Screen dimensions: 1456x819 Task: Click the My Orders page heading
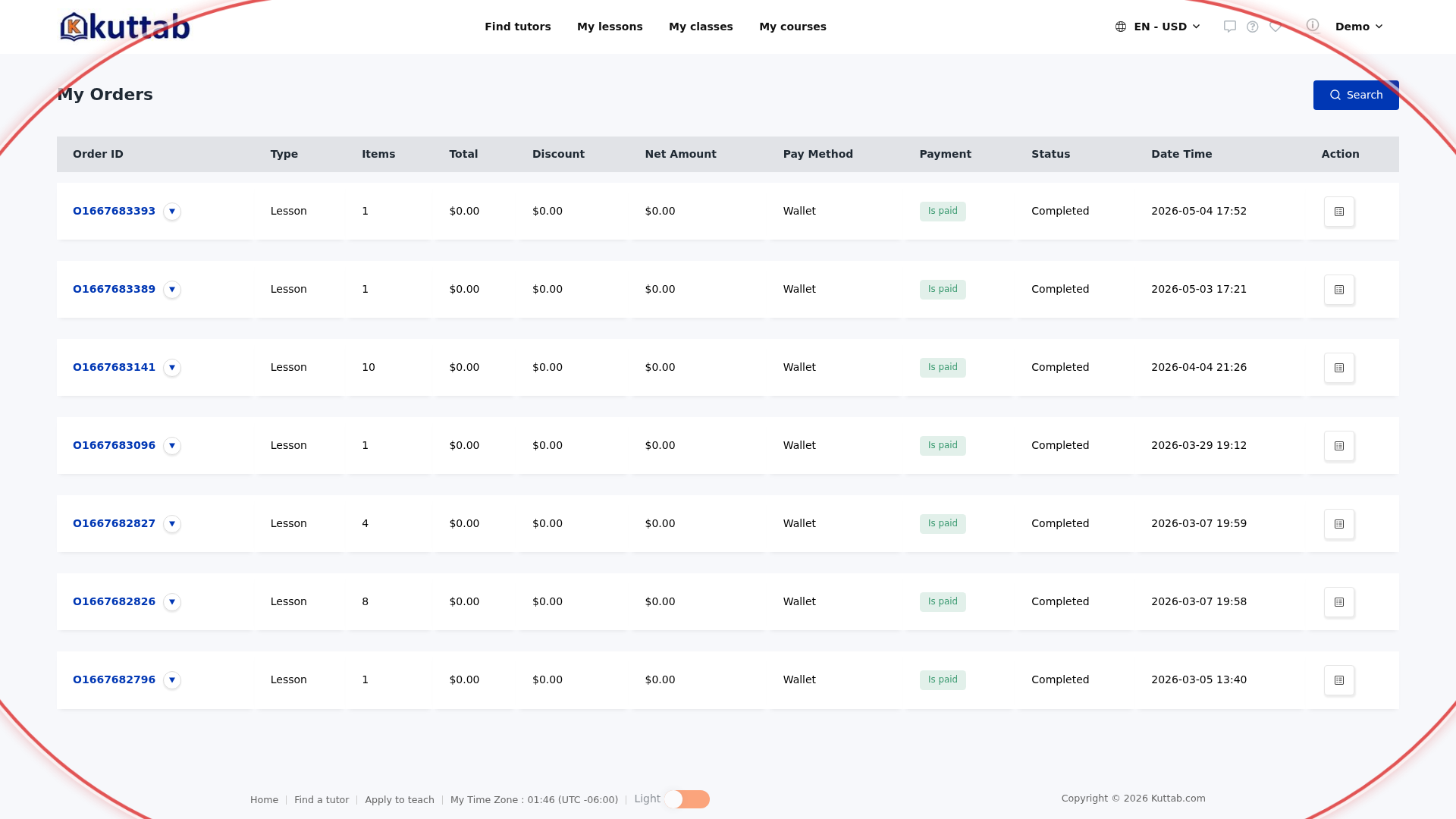(x=105, y=95)
